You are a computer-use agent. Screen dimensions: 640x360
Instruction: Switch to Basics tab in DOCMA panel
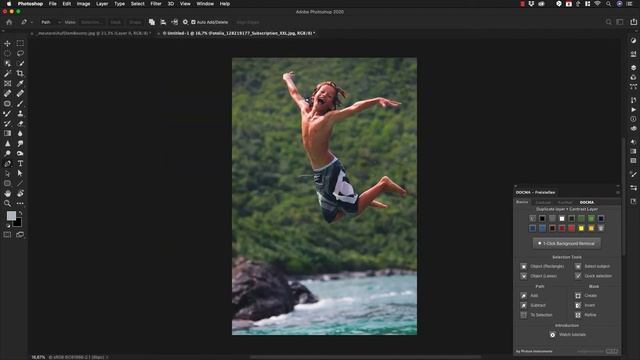tap(522, 202)
